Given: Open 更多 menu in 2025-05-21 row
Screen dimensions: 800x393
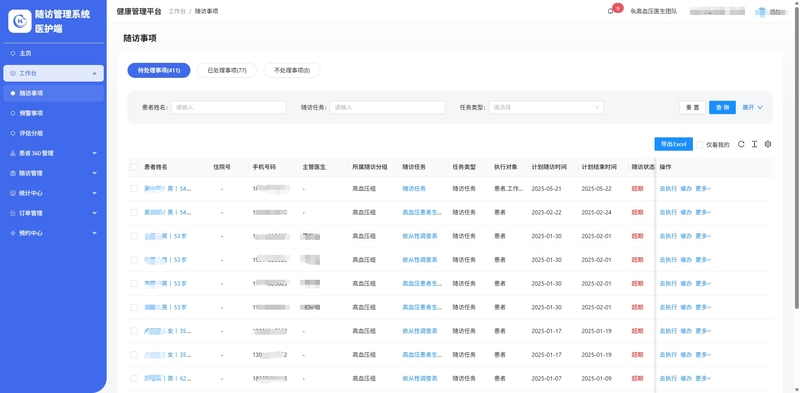Looking at the screenshot, I should click(703, 188).
